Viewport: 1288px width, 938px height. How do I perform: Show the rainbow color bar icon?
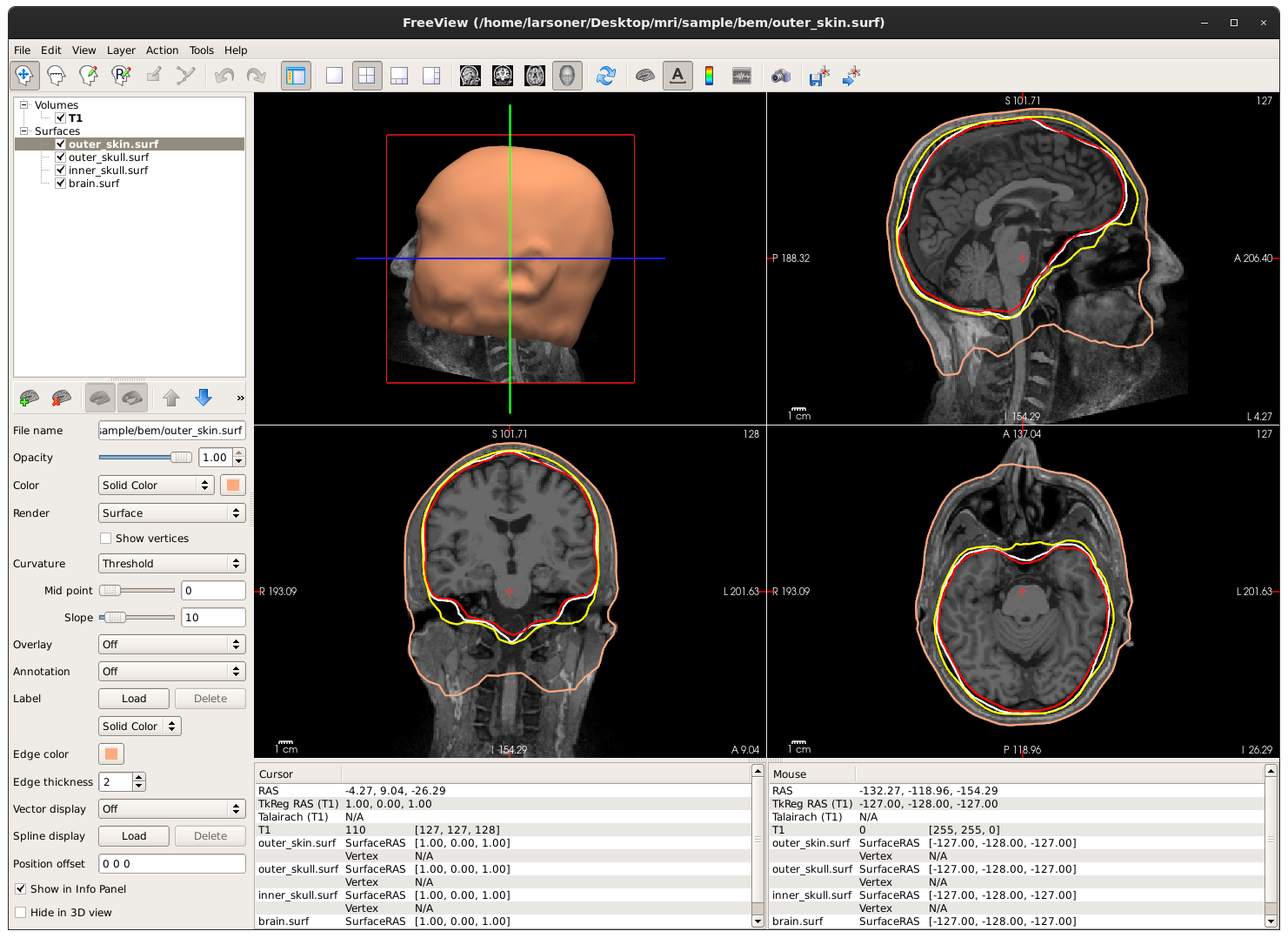(x=710, y=76)
